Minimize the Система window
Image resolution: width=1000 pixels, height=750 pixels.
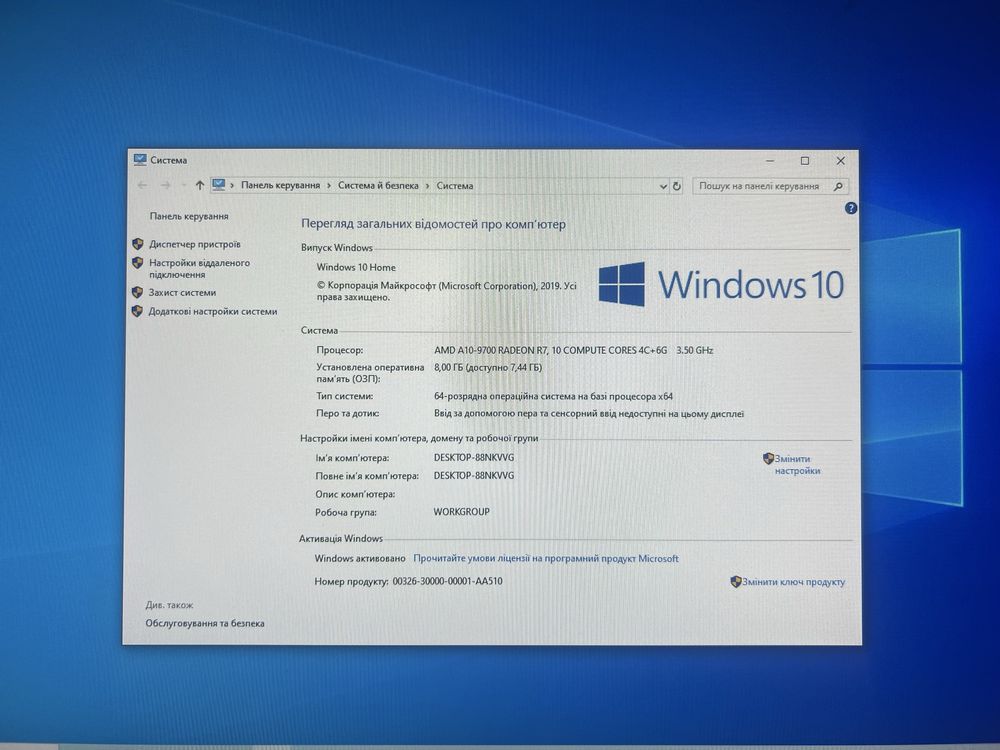(x=770, y=161)
